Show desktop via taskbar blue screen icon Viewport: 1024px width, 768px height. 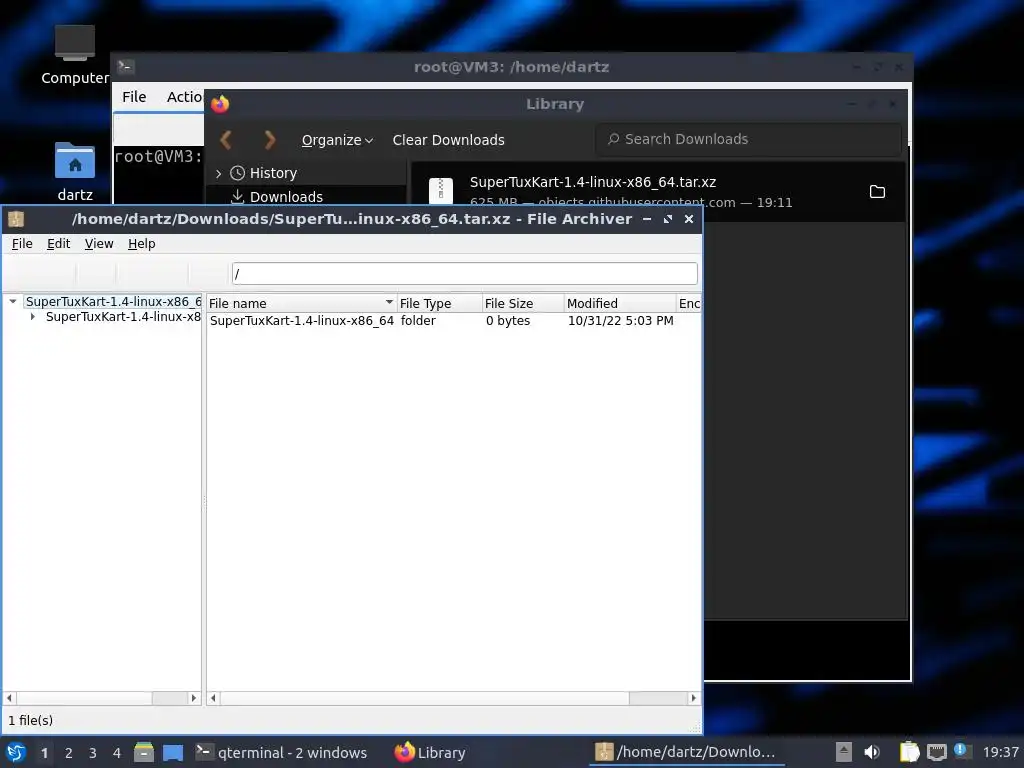pos(173,752)
